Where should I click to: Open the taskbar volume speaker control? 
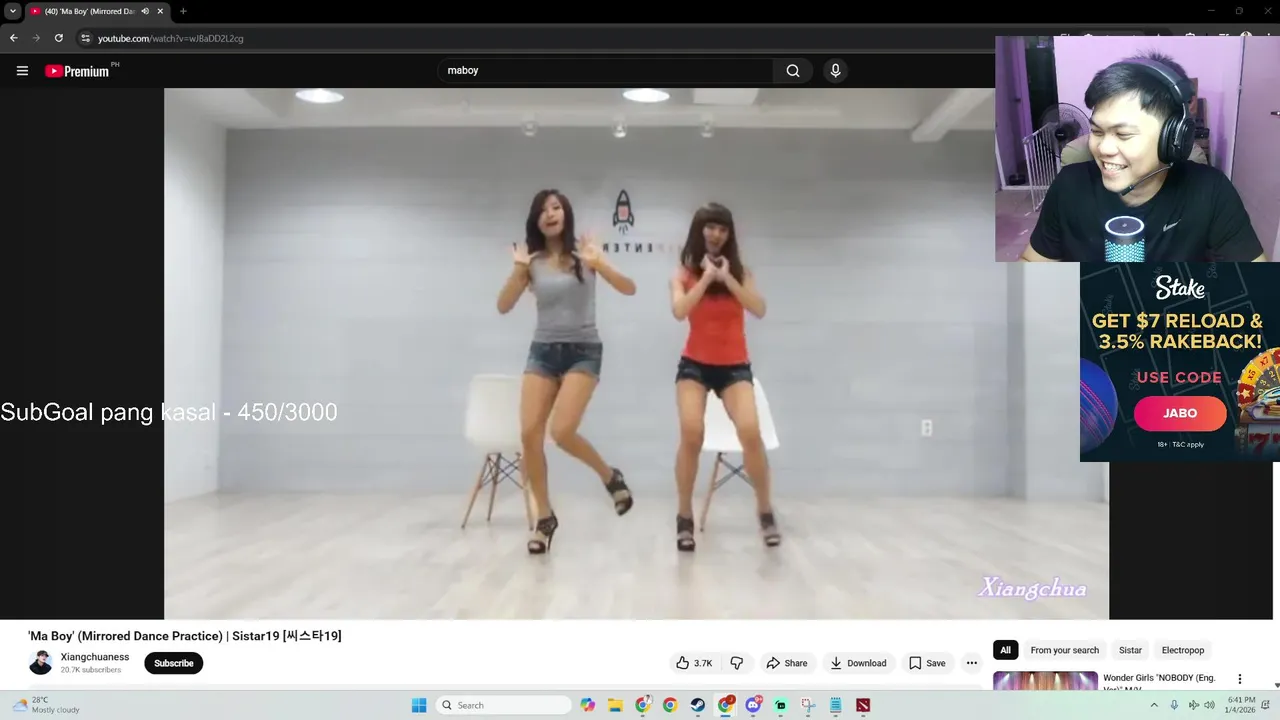[x=1209, y=705]
